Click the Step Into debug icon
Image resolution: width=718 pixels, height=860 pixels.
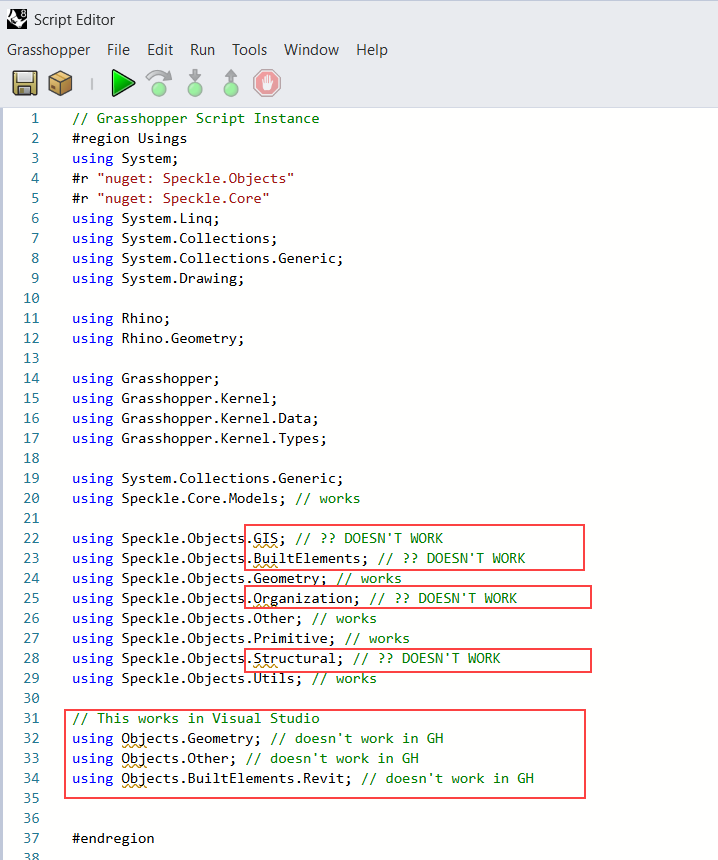tap(195, 83)
